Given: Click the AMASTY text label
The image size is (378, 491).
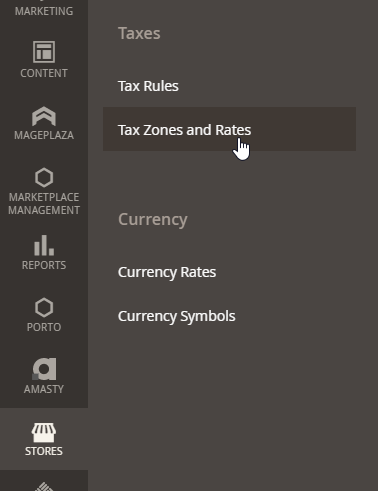Looking at the screenshot, I should (44, 389).
